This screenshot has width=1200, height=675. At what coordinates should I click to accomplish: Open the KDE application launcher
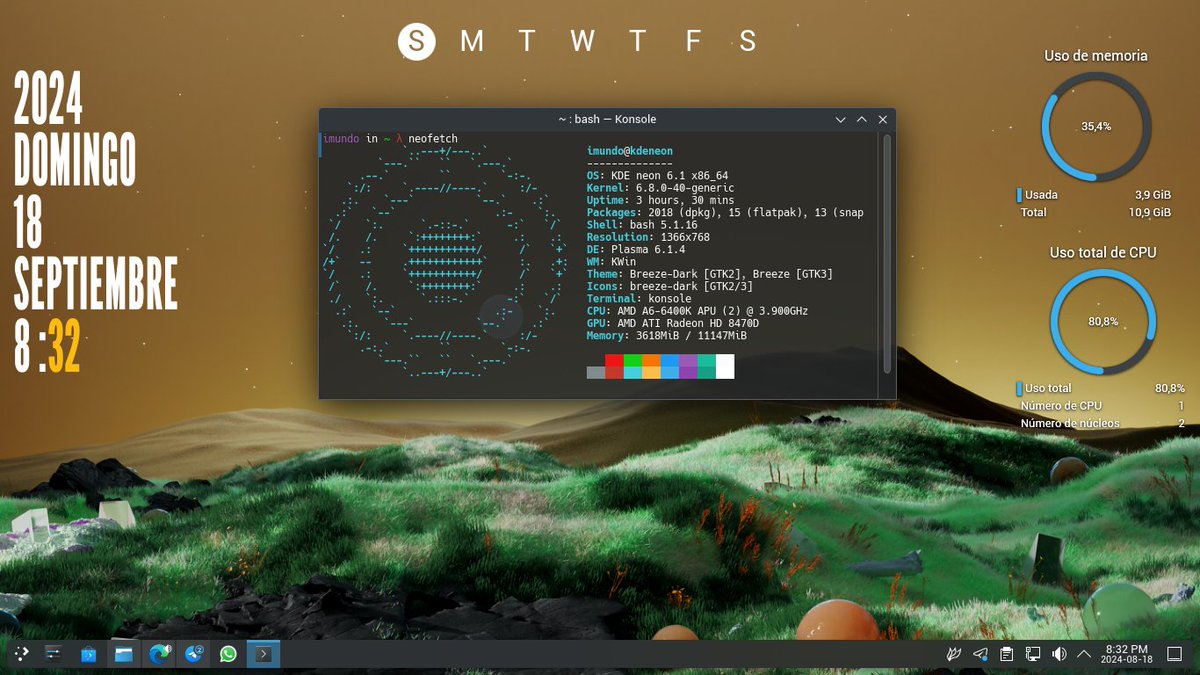click(20, 654)
